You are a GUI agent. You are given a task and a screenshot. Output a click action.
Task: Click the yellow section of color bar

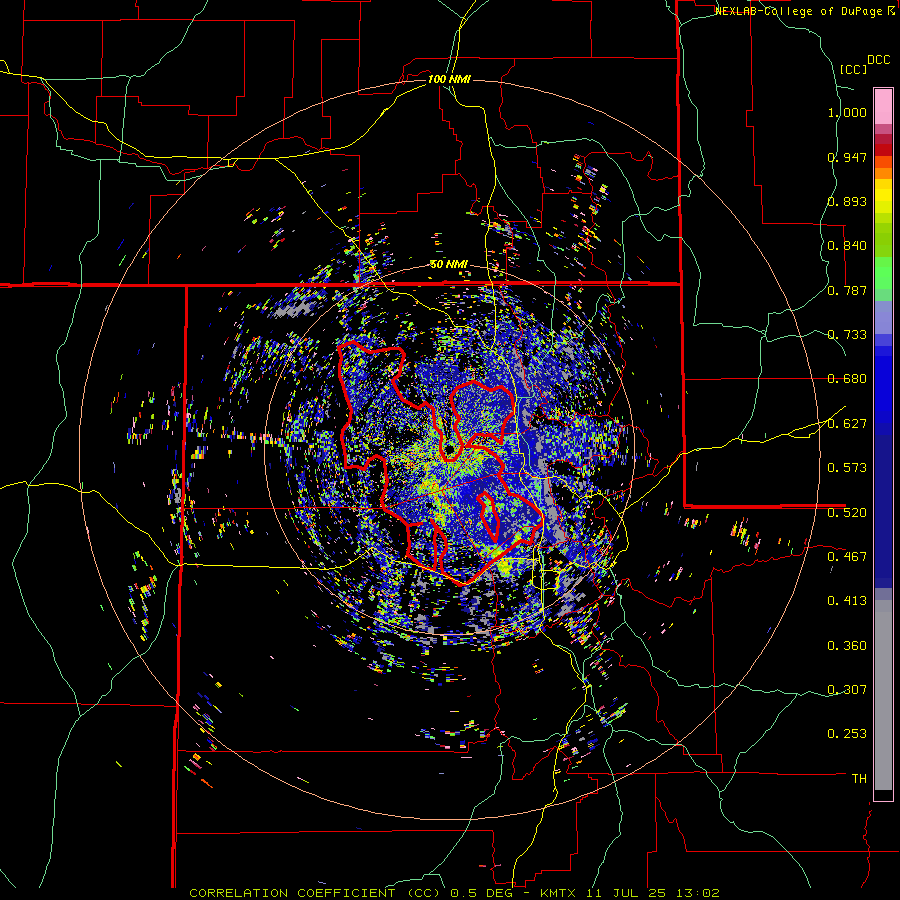coord(883,196)
